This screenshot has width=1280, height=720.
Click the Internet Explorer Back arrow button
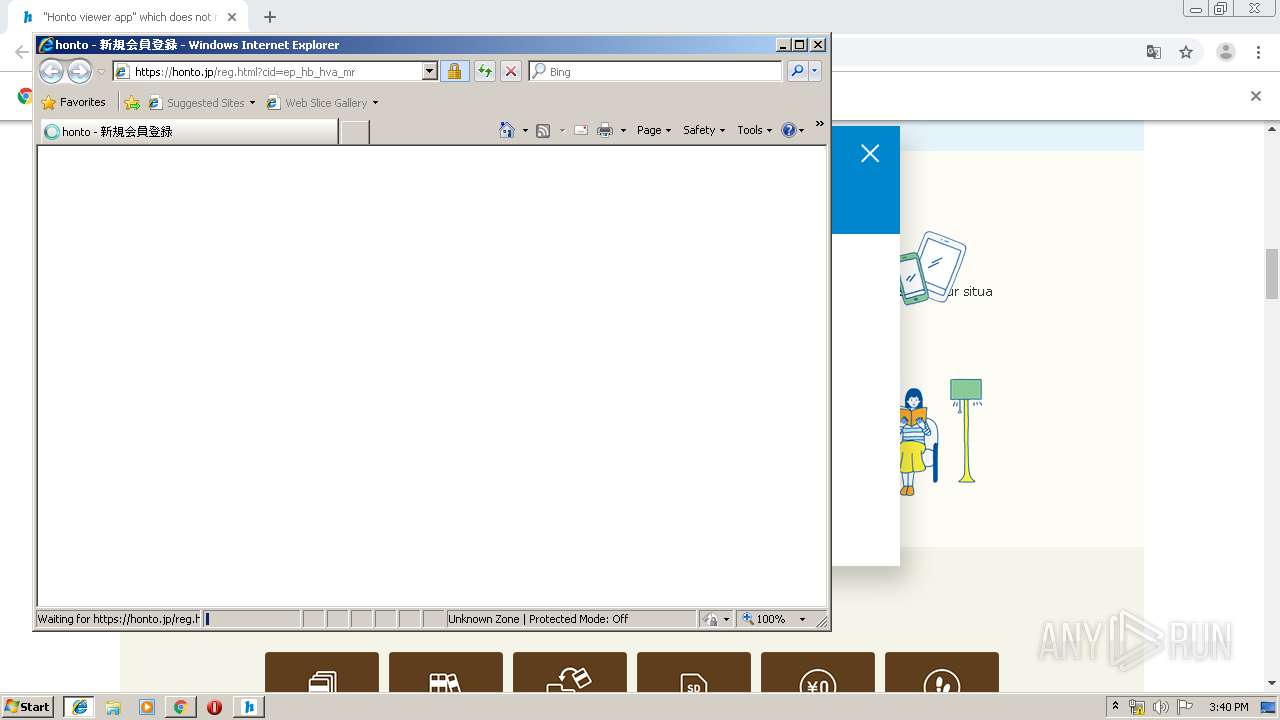pos(52,71)
